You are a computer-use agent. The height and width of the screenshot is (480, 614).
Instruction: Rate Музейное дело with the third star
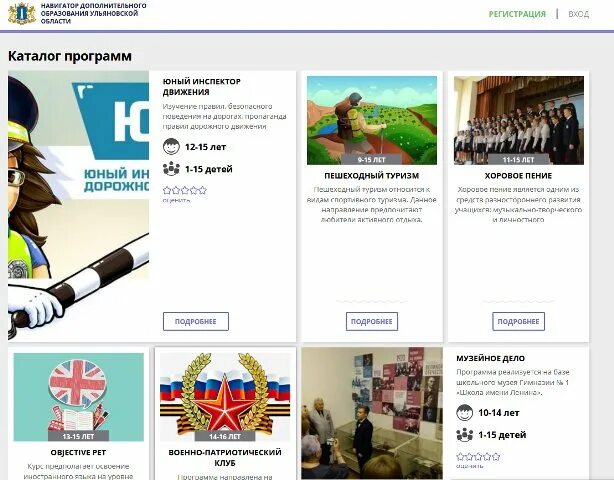tap(478, 457)
